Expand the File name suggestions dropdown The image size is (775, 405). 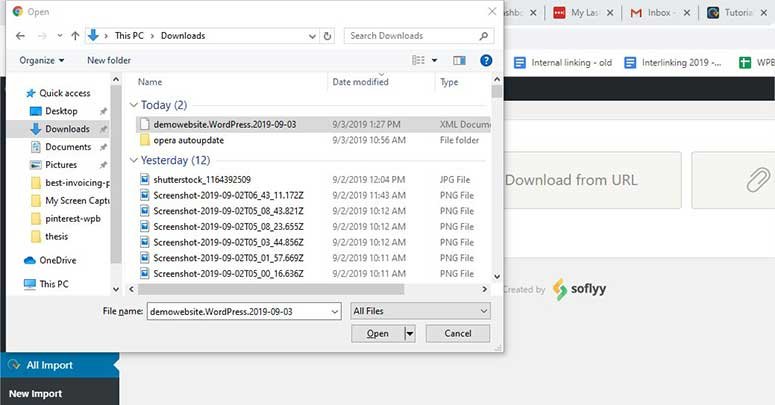[335, 312]
